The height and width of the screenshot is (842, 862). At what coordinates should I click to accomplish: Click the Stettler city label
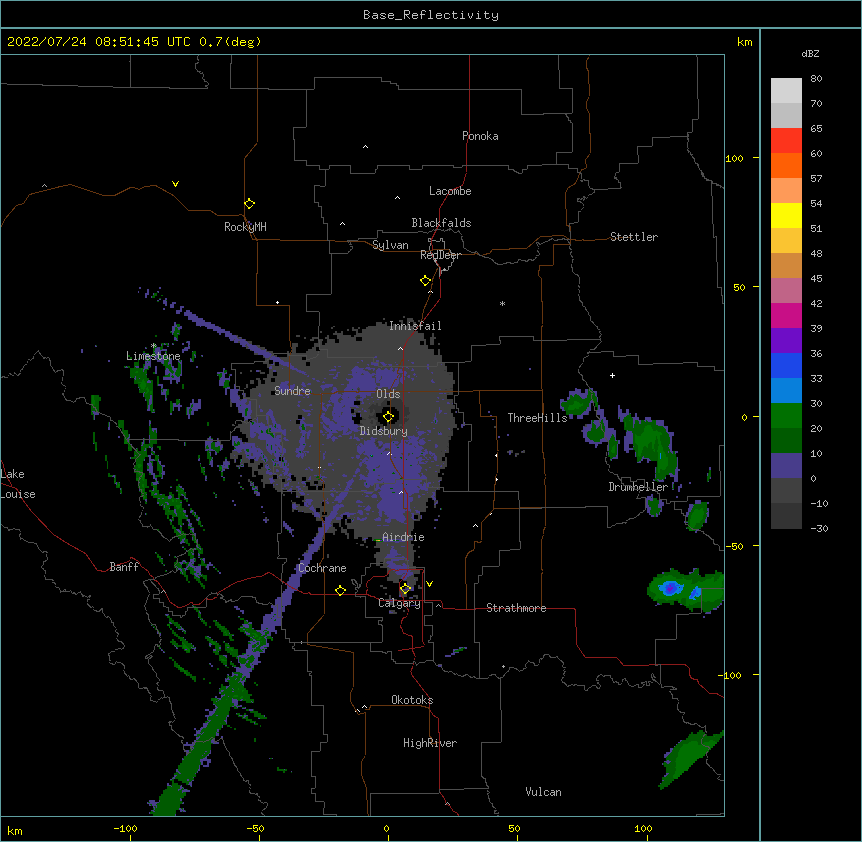634,237
